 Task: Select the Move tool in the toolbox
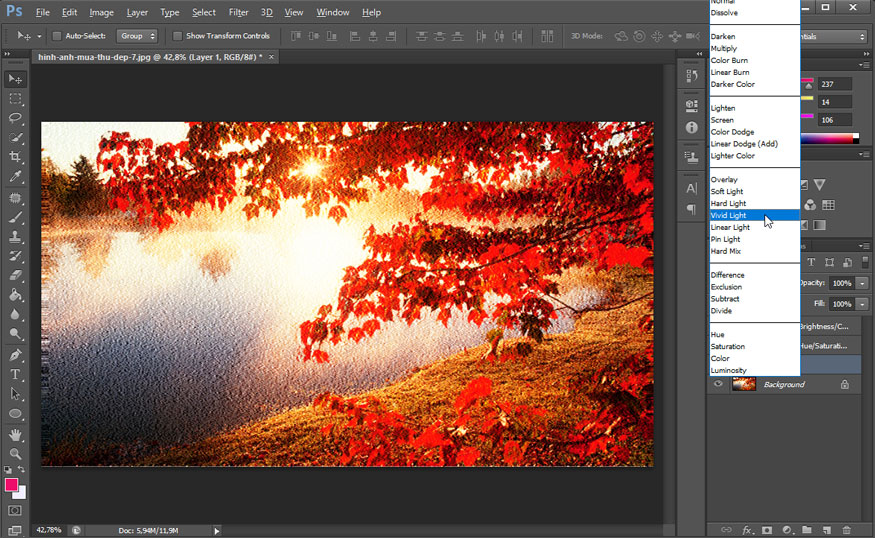click(x=15, y=79)
